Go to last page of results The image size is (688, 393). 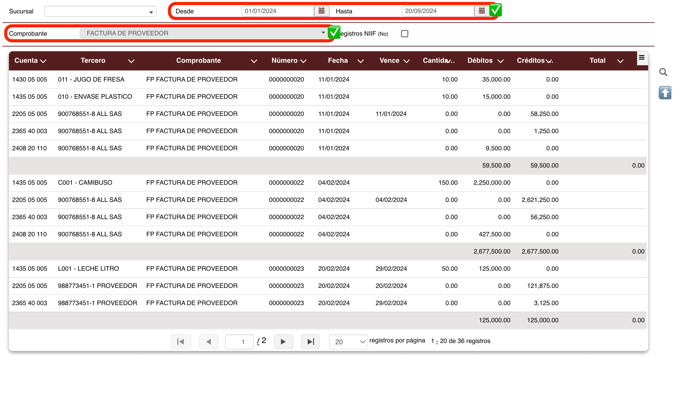pos(310,342)
